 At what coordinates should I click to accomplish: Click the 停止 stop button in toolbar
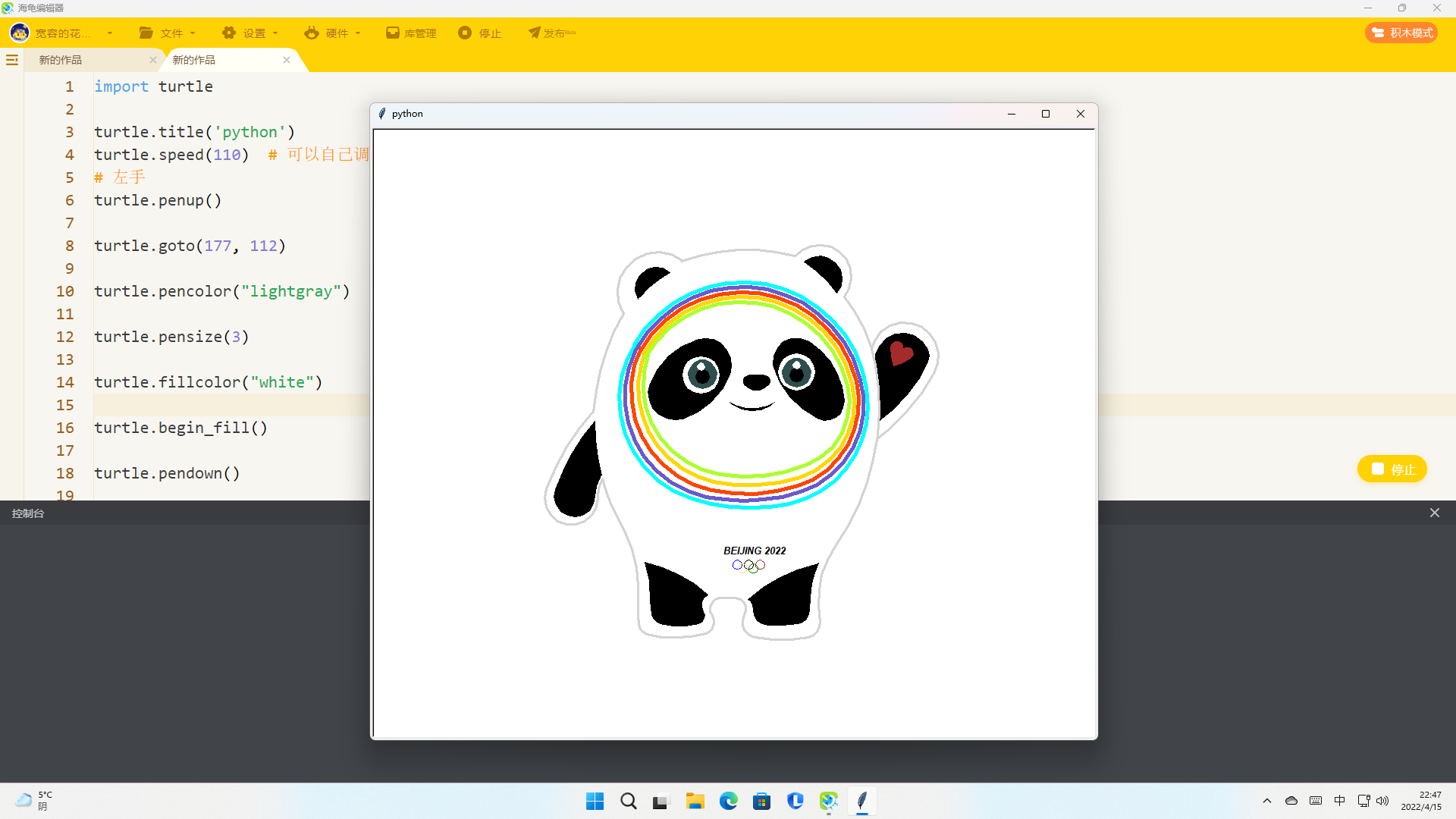[x=480, y=33]
